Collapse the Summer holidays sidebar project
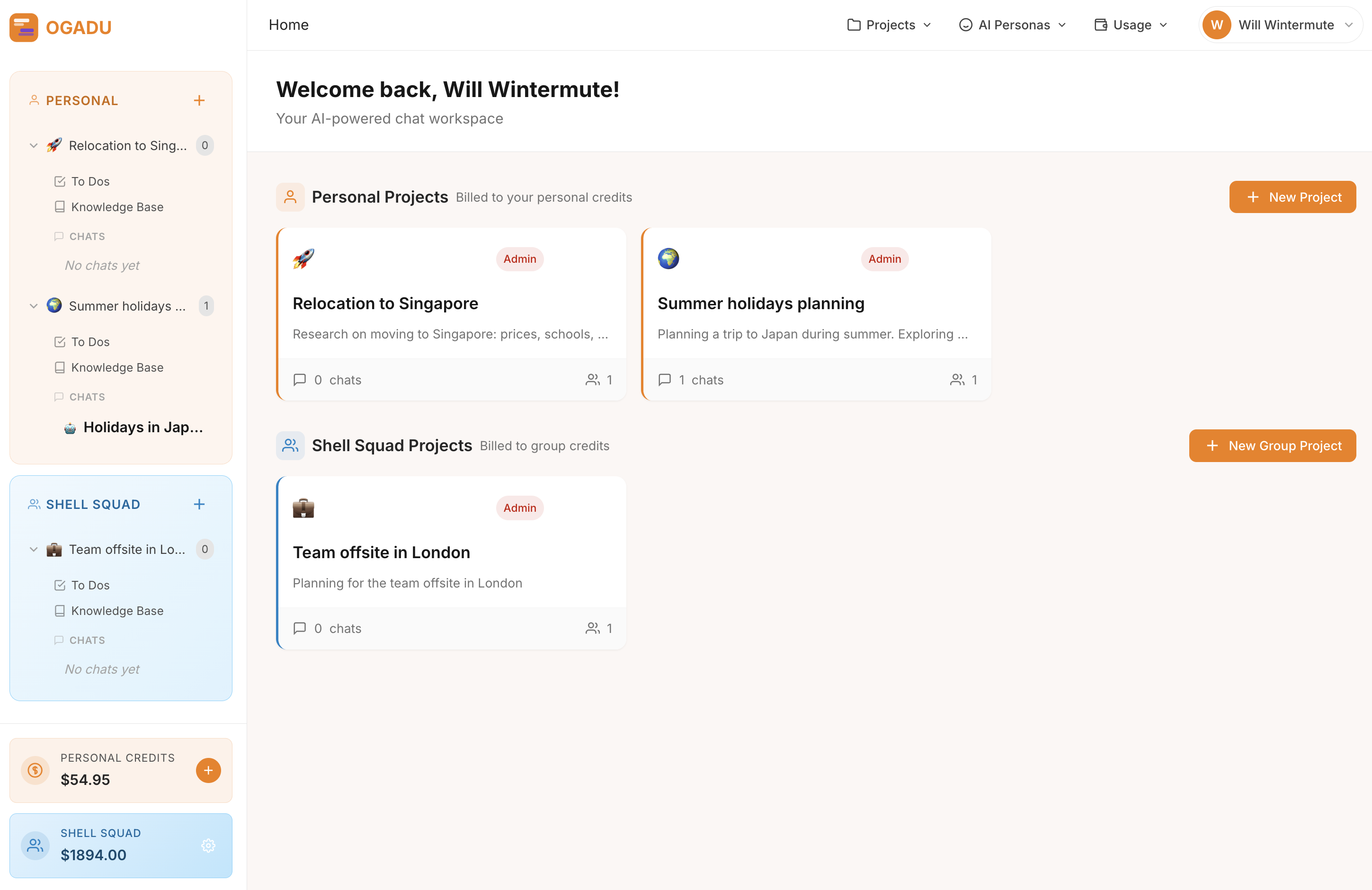Screen dimensions: 1372x890 point(34,306)
